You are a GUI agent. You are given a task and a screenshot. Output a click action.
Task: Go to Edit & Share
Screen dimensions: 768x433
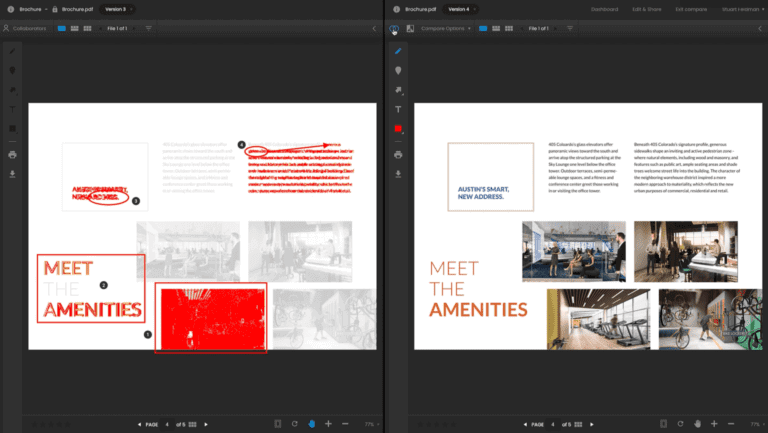pyautogui.click(x=647, y=9)
